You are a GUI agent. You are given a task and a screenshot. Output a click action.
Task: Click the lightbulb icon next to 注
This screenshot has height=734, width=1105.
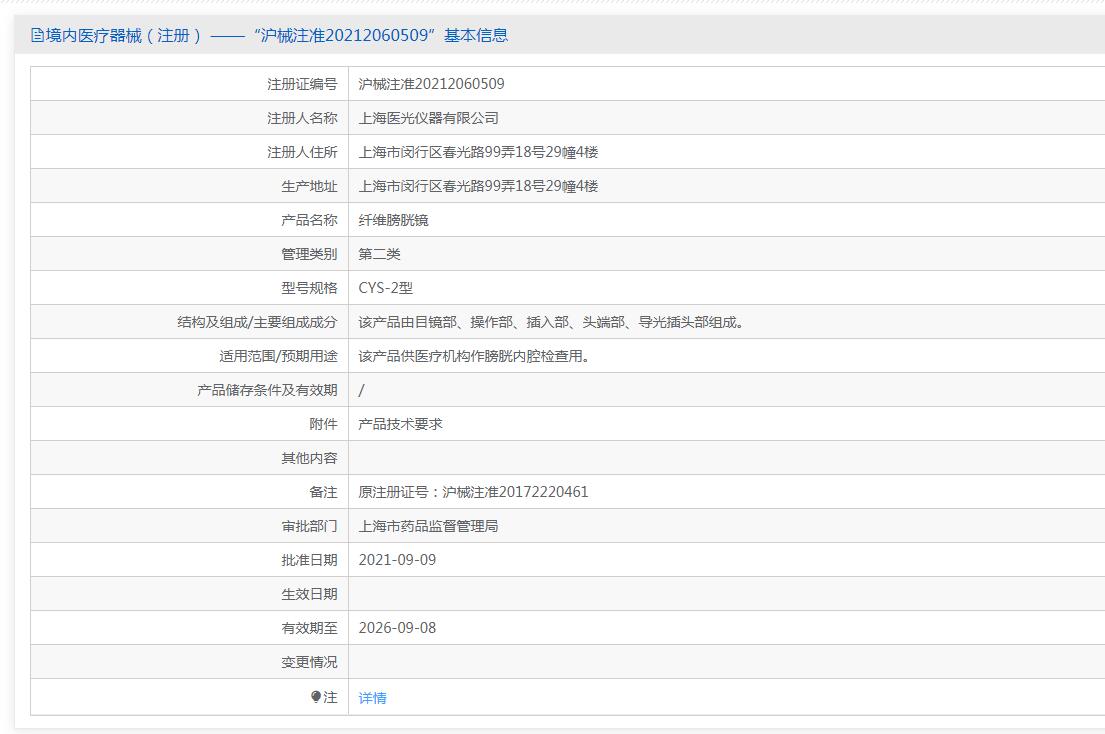316,697
